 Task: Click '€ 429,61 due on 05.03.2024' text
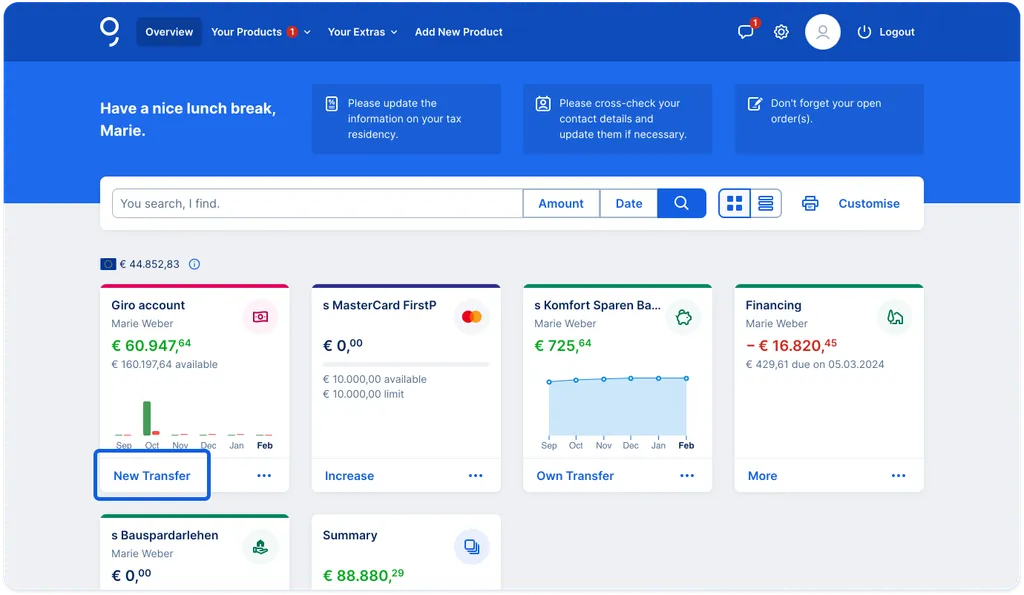(815, 364)
